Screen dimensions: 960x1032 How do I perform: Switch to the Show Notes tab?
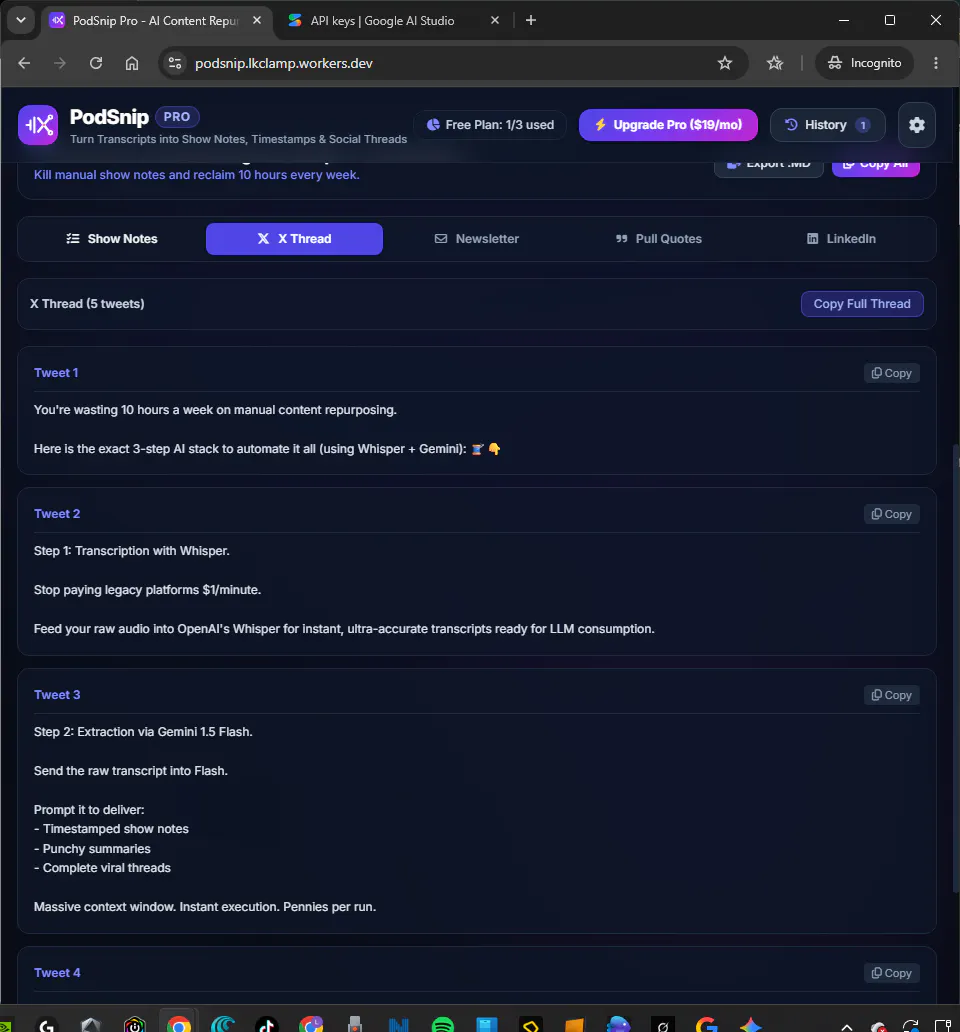tap(112, 239)
